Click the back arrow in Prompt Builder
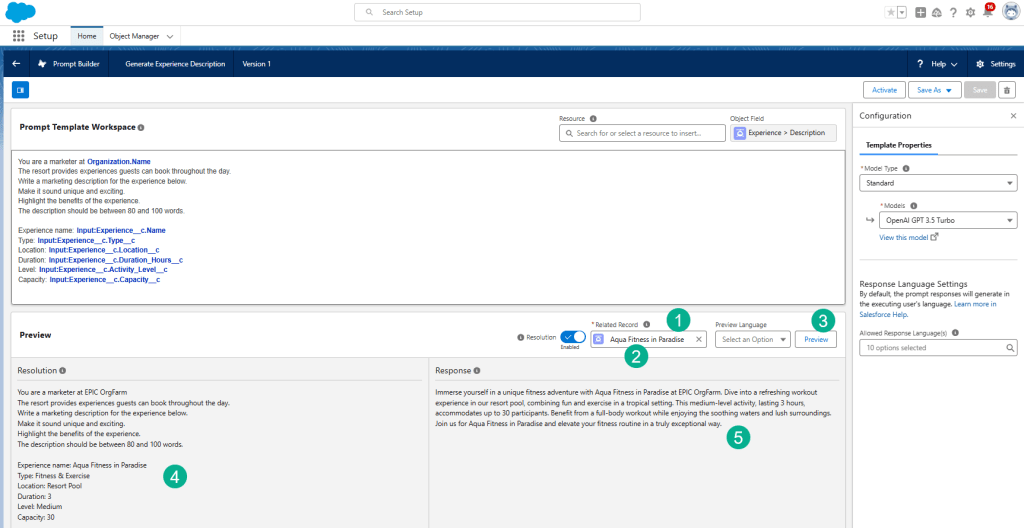The height and width of the screenshot is (528, 1024). 16,64
